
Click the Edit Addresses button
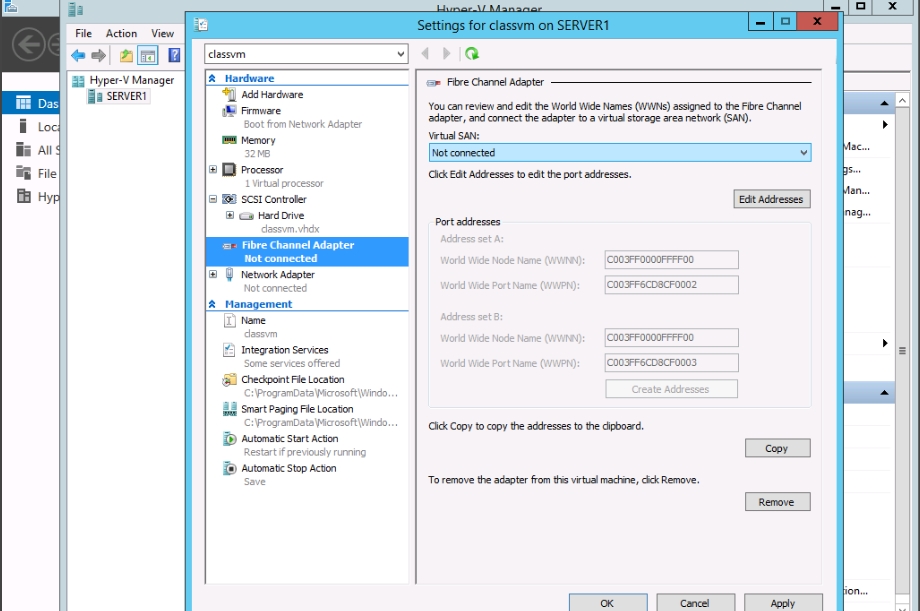point(772,199)
